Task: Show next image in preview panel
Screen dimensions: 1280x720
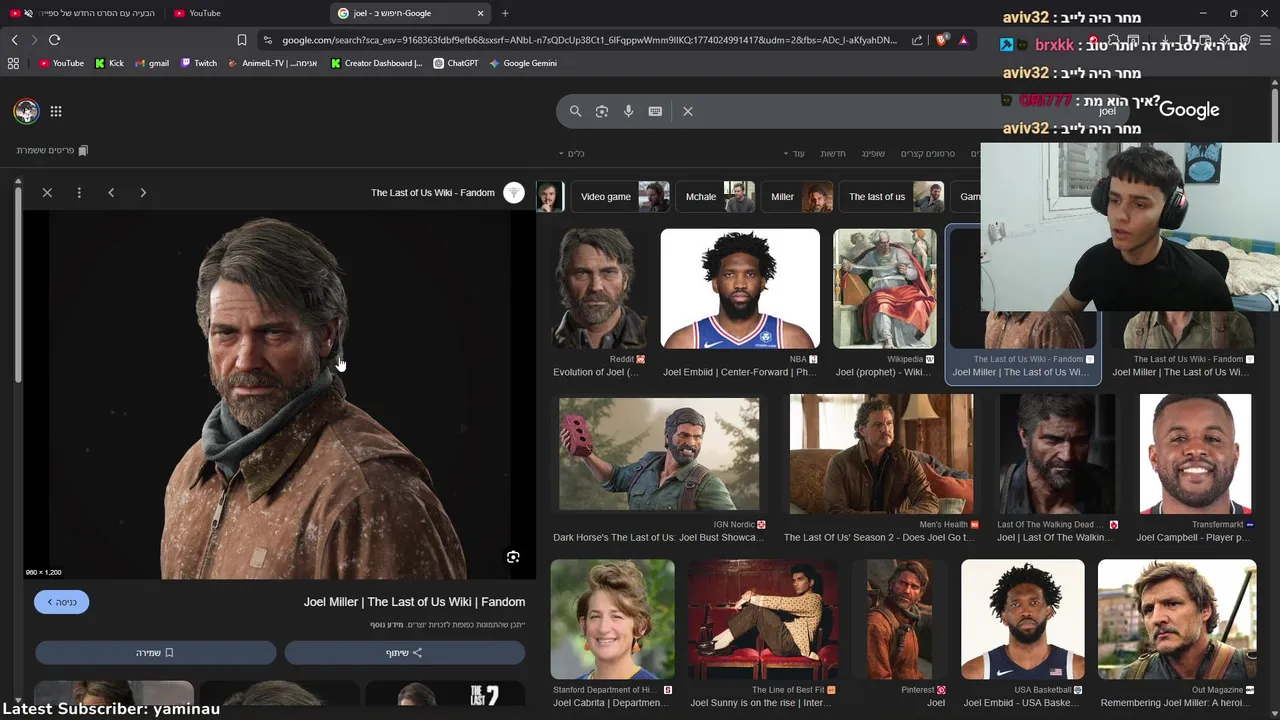Action: [x=143, y=192]
